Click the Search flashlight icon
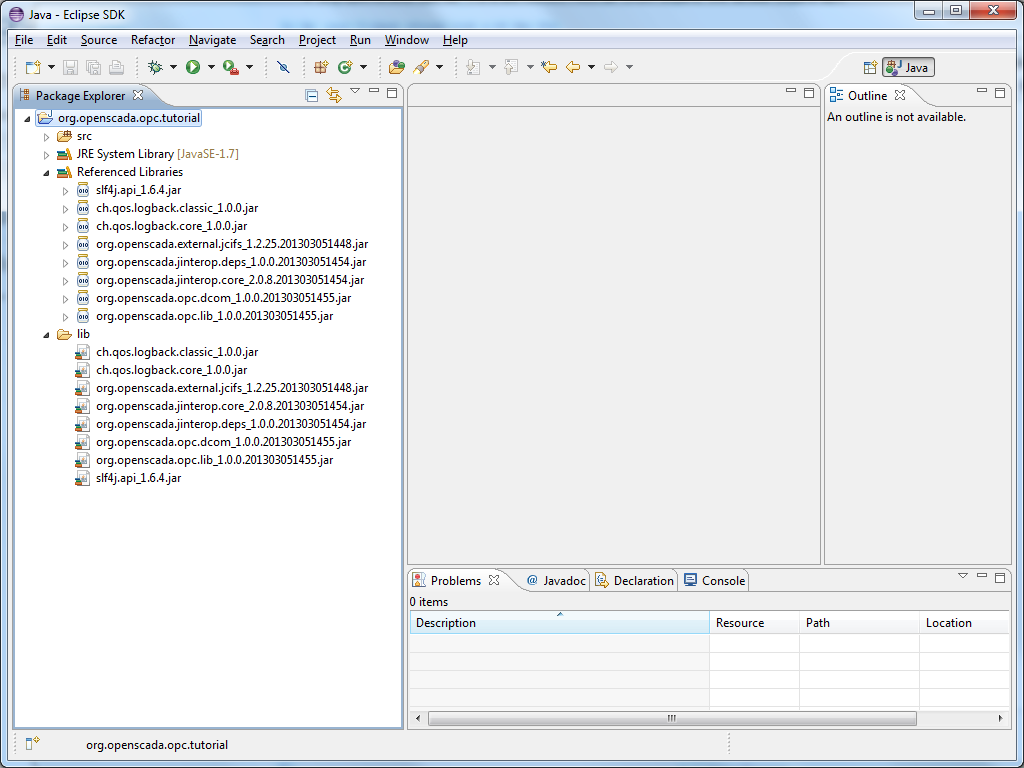 coord(420,66)
